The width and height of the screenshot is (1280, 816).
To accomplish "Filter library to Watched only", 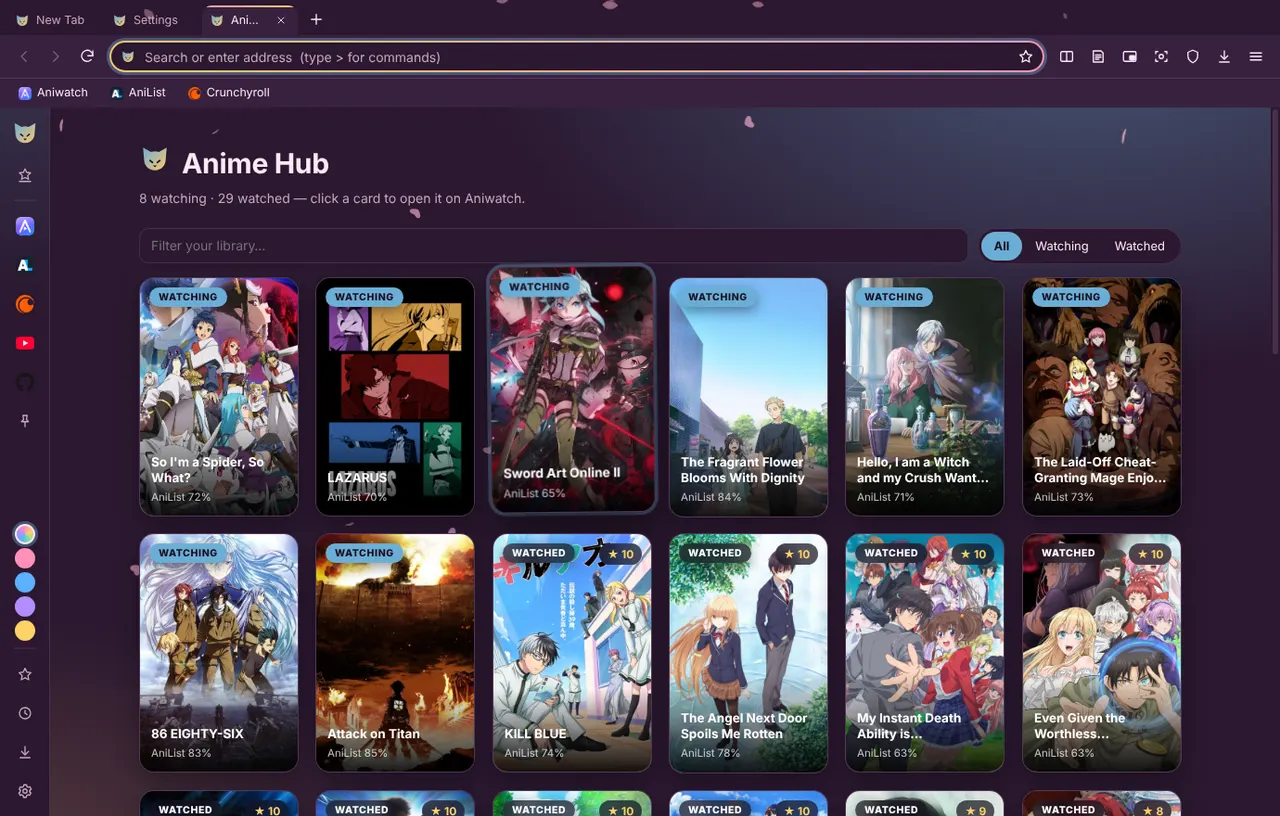I will point(1139,246).
